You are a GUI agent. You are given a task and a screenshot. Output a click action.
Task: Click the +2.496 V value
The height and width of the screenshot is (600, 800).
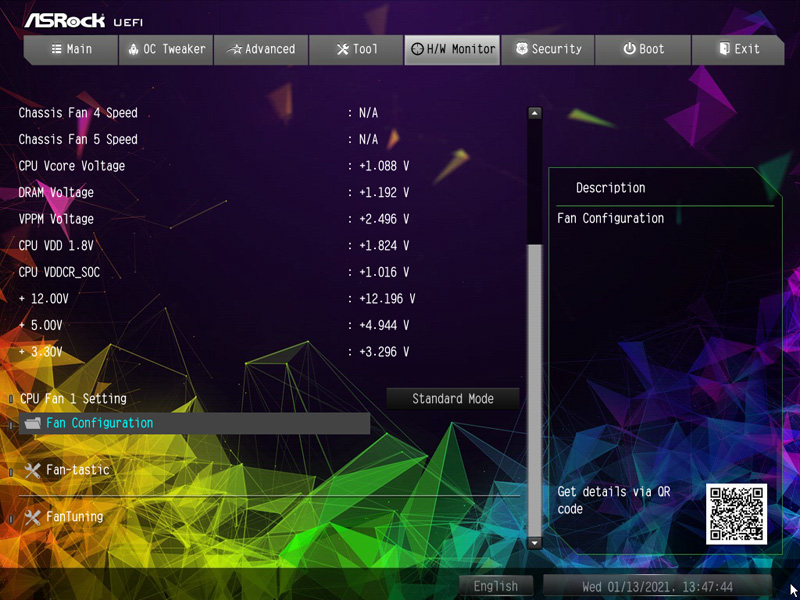tap(384, 219)
